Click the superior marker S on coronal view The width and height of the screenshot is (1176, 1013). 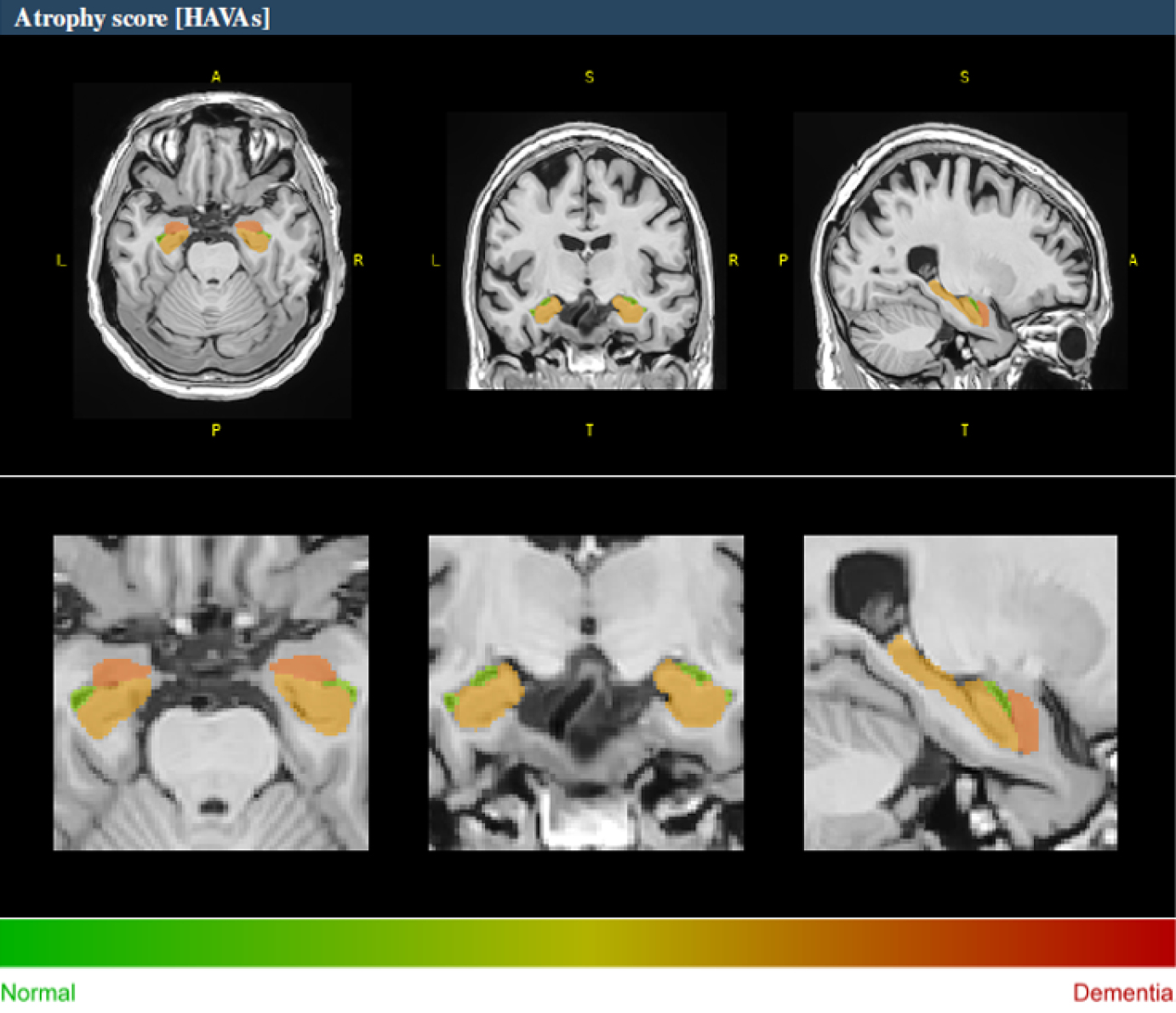(x=588, y=77)
